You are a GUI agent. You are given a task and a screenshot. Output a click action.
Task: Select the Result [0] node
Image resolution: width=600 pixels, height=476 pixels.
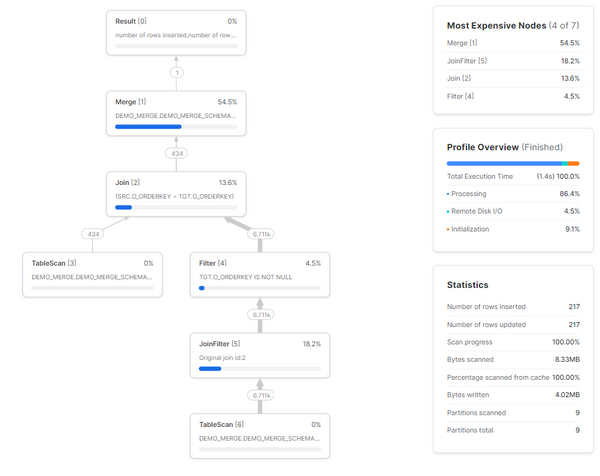pyautogui.click(x=176, y=32)
